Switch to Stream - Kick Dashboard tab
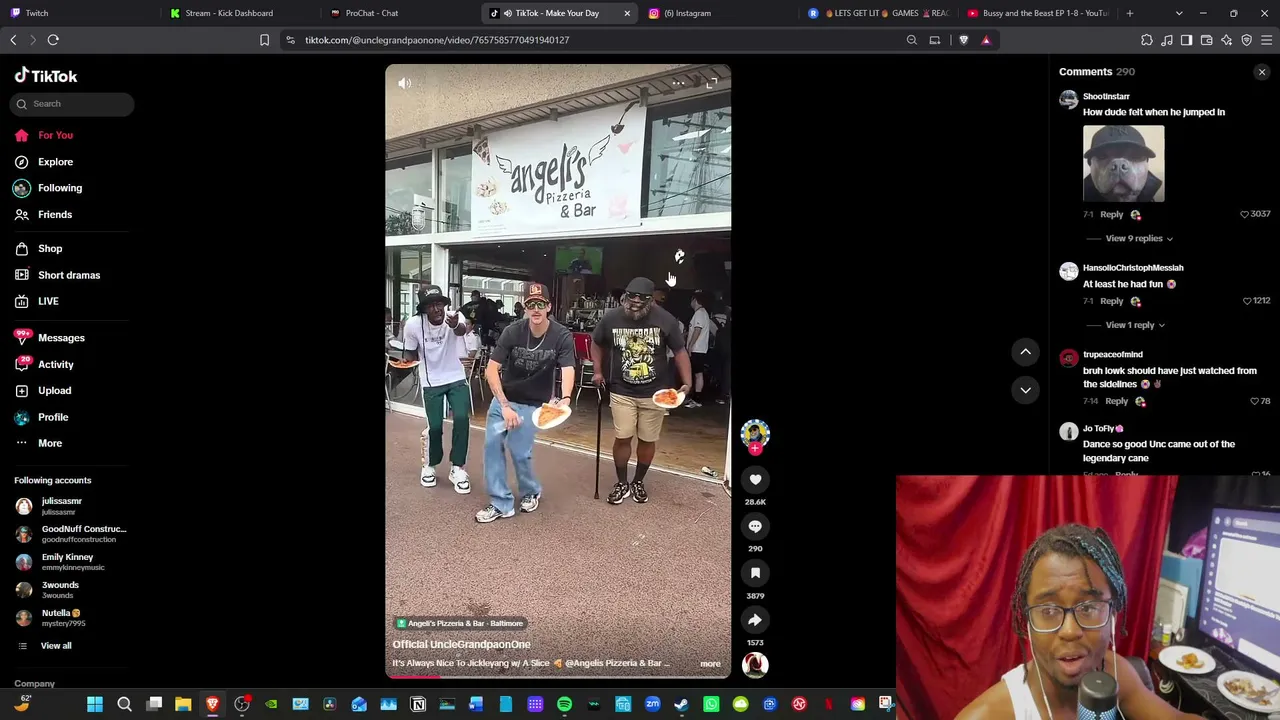 [240, 13]
